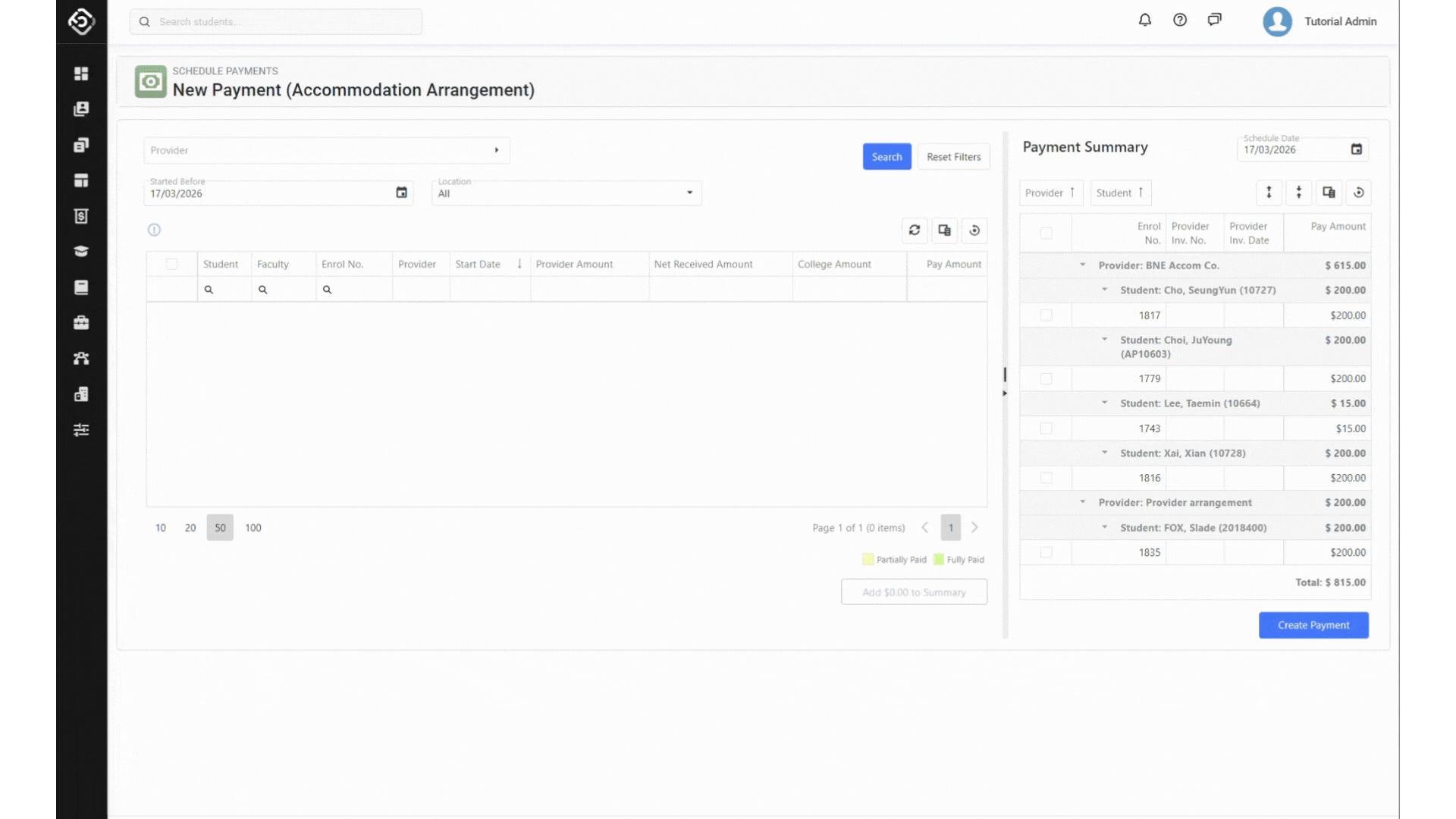Click the Create Payment button

(1313, 625)
